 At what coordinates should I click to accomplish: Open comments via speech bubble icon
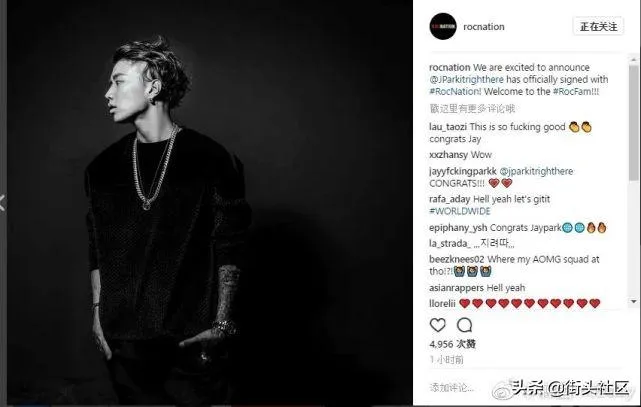[464, 325]
